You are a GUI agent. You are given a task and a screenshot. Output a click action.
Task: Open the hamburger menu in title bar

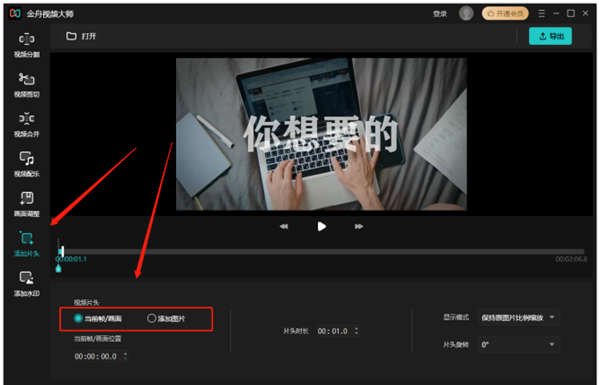(x=541, y=13)
